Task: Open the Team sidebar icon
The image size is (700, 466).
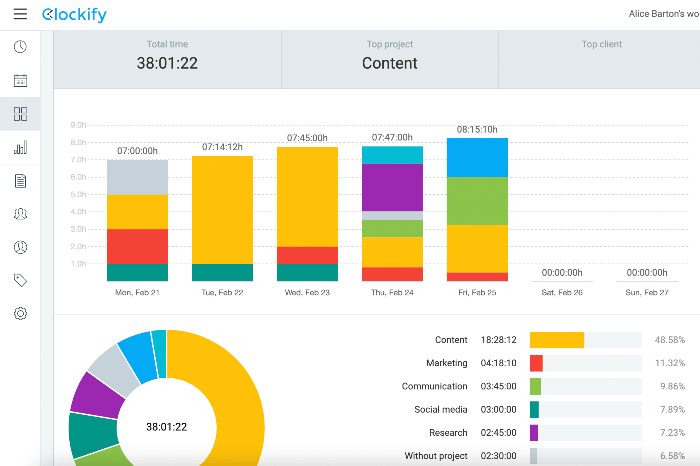Action: tap(20, 214)
